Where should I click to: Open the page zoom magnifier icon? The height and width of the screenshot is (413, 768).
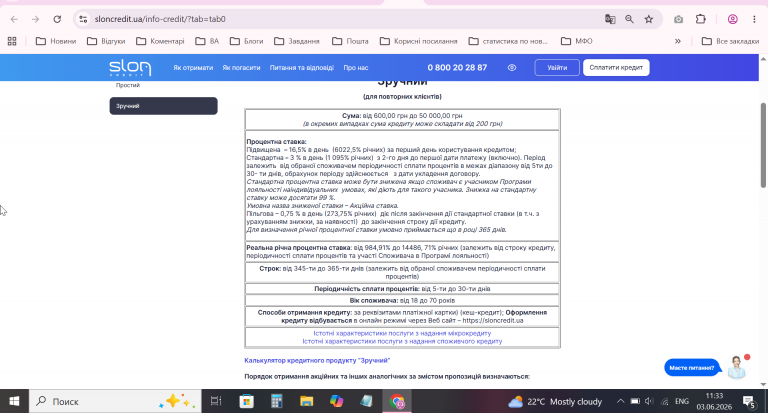click(629, 19)
